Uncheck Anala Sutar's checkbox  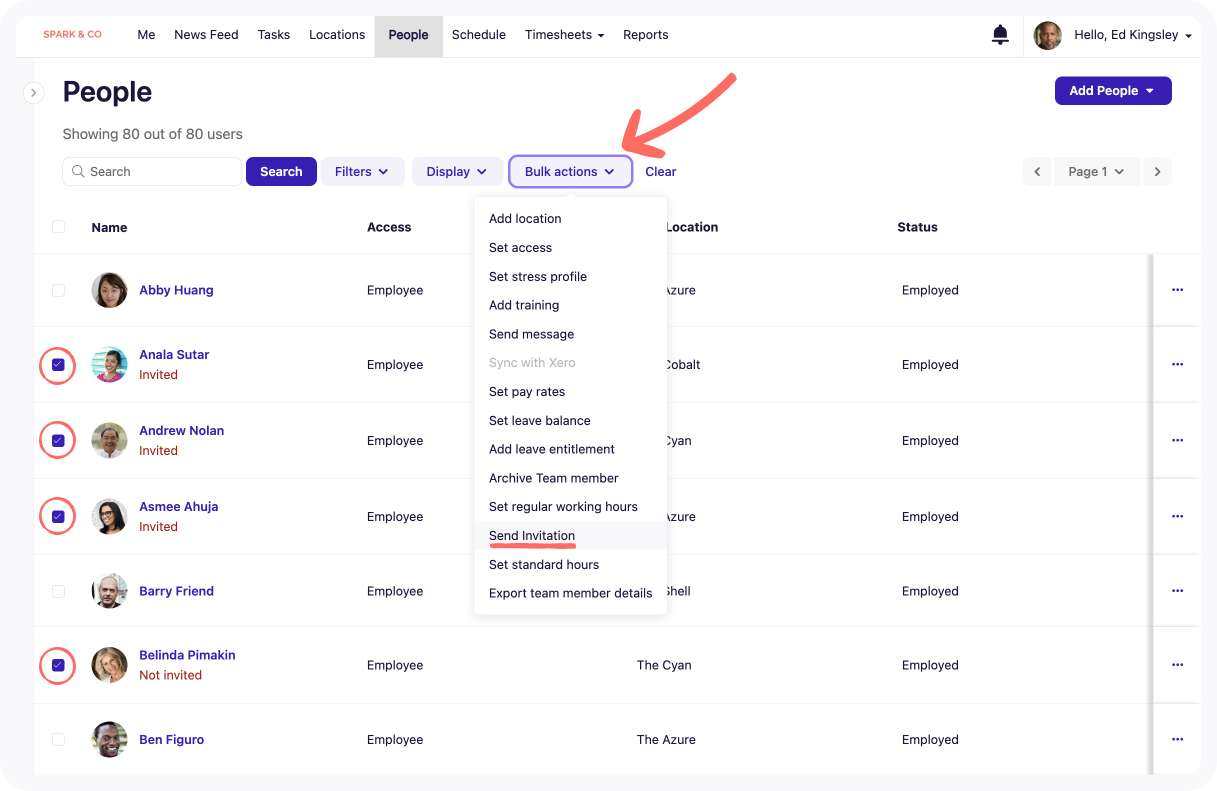tap(58, 365)
